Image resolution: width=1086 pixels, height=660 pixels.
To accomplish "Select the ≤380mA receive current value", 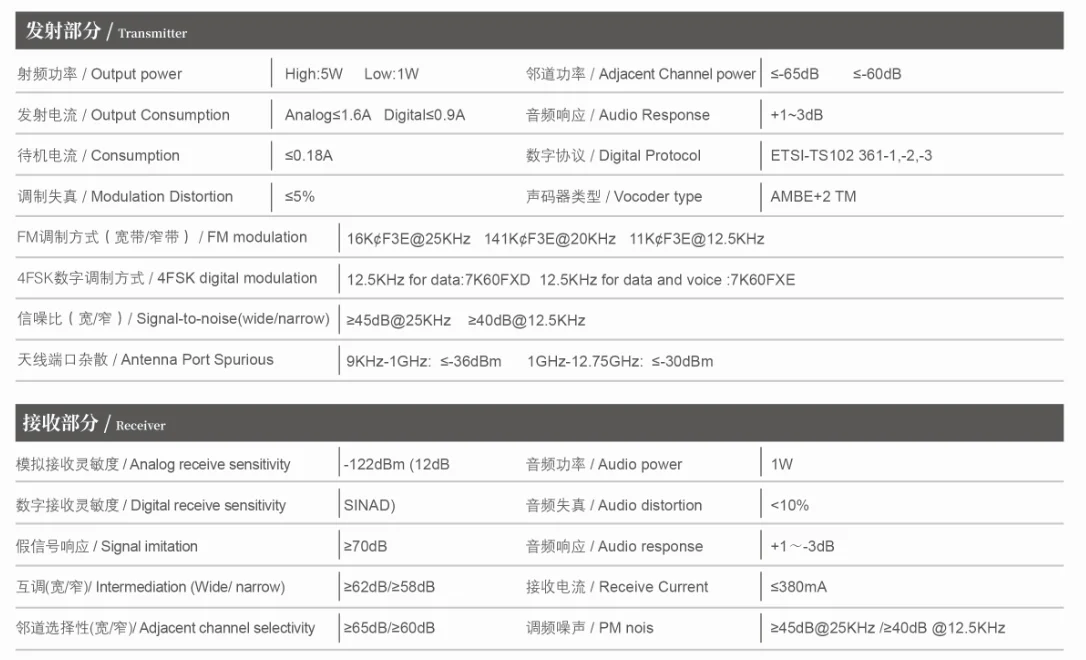I will (798, 587).
